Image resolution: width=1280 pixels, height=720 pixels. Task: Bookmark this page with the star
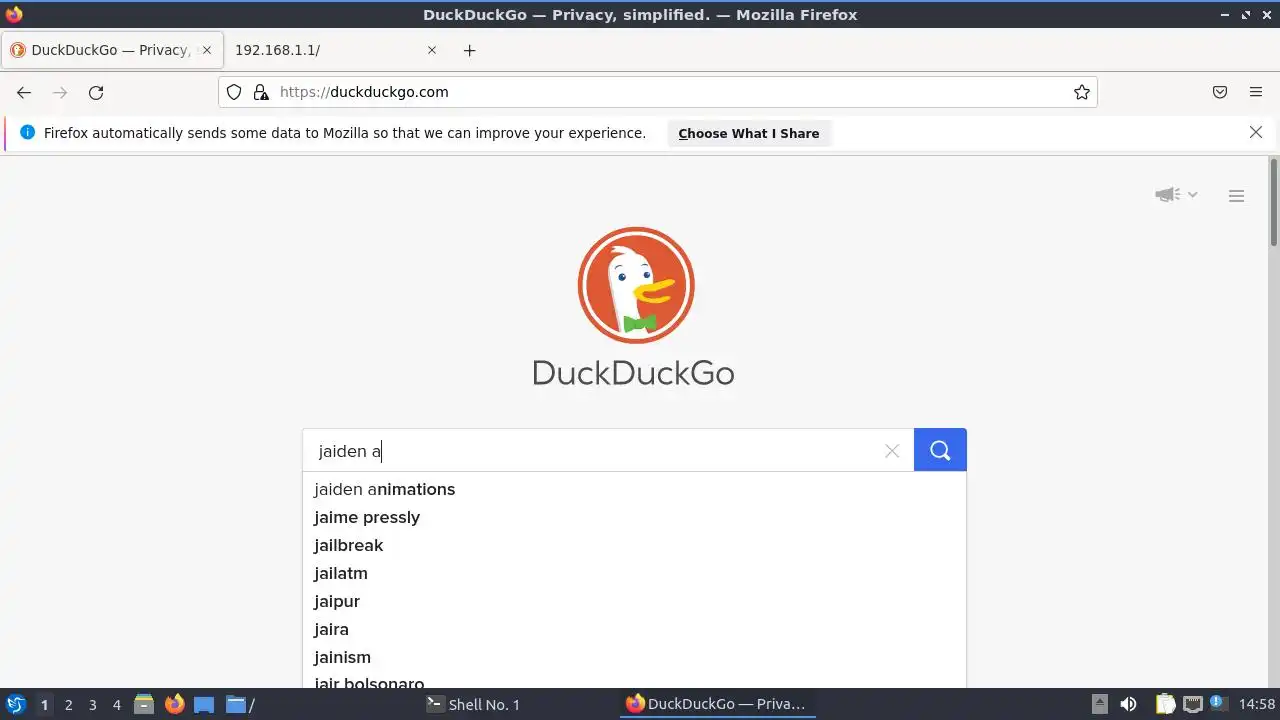pyautogui.click(x=1081, y=92)
